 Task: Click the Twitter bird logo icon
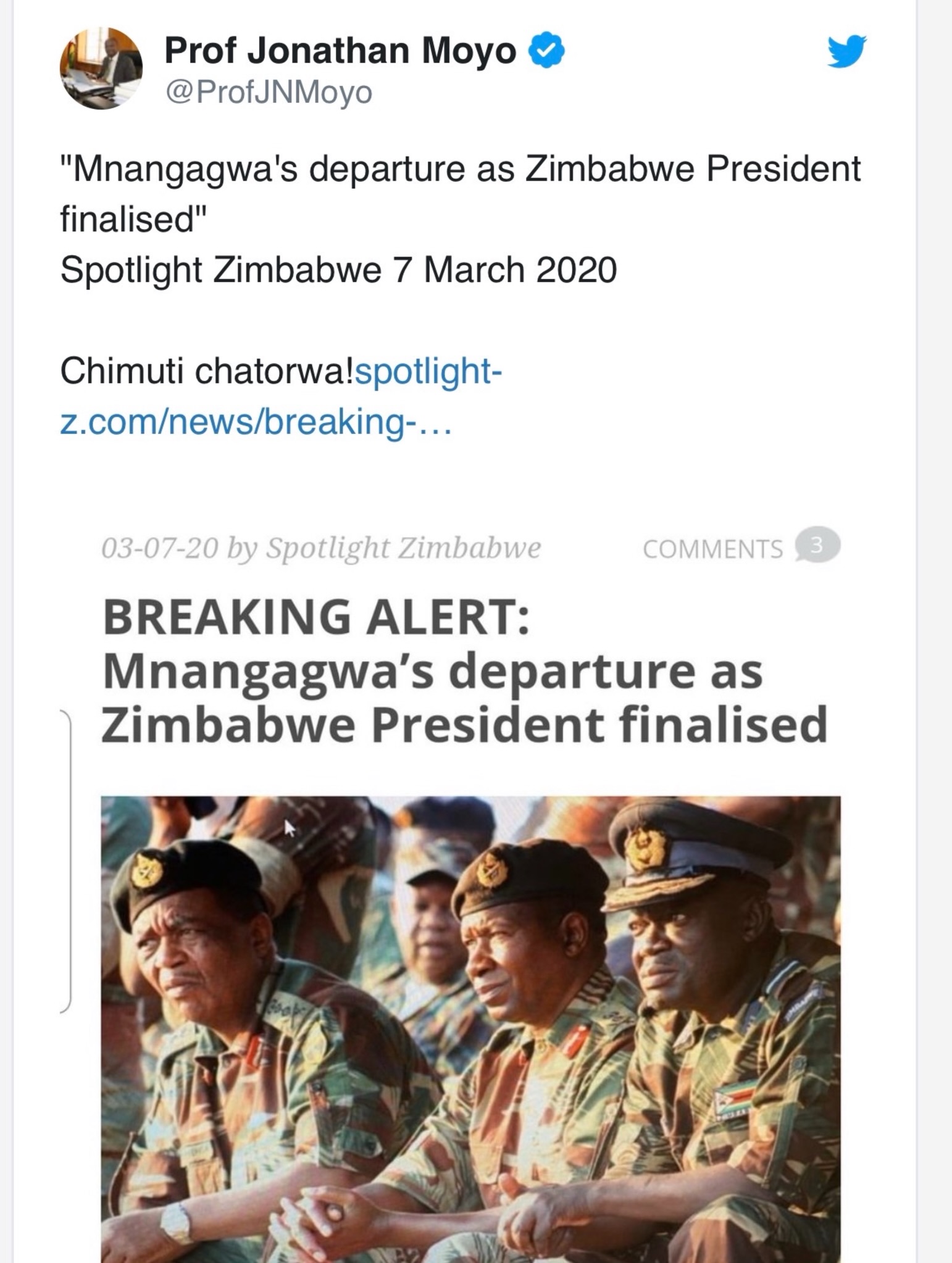coord(846,51)
